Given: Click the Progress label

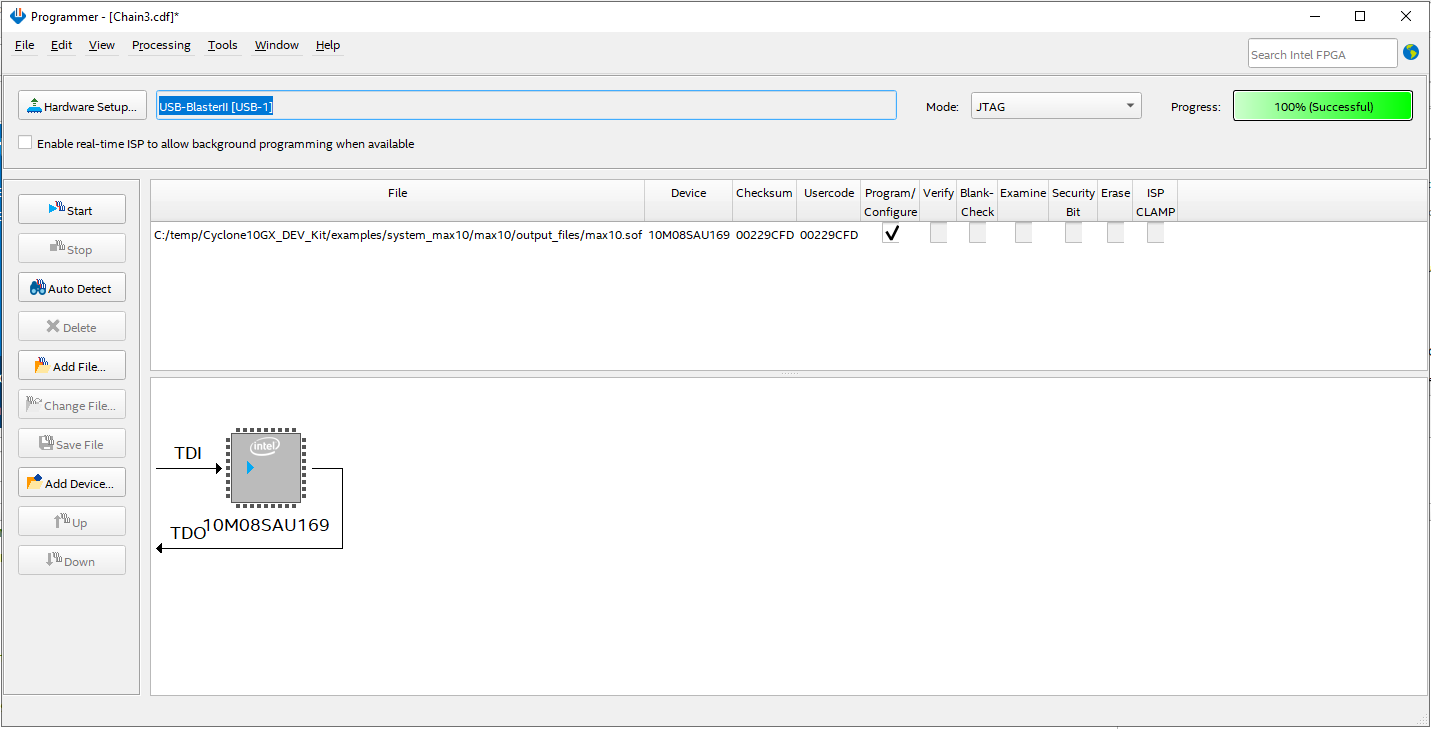Looking at the screenshot, I should 1196,106.
